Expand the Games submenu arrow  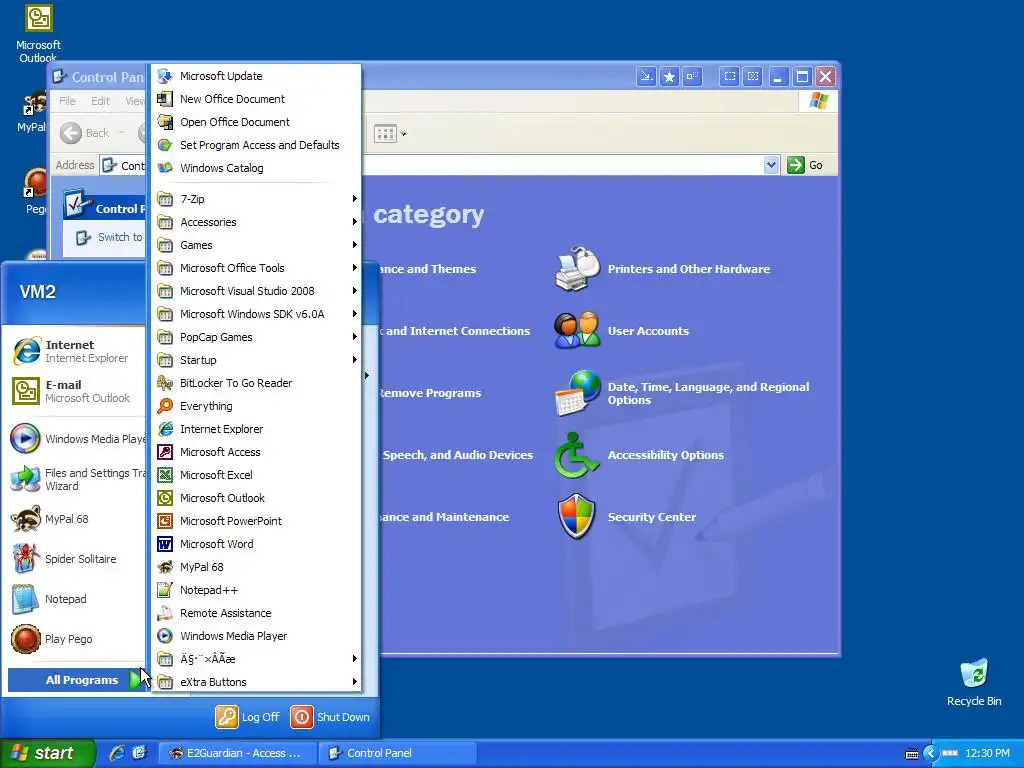(354, 245)
